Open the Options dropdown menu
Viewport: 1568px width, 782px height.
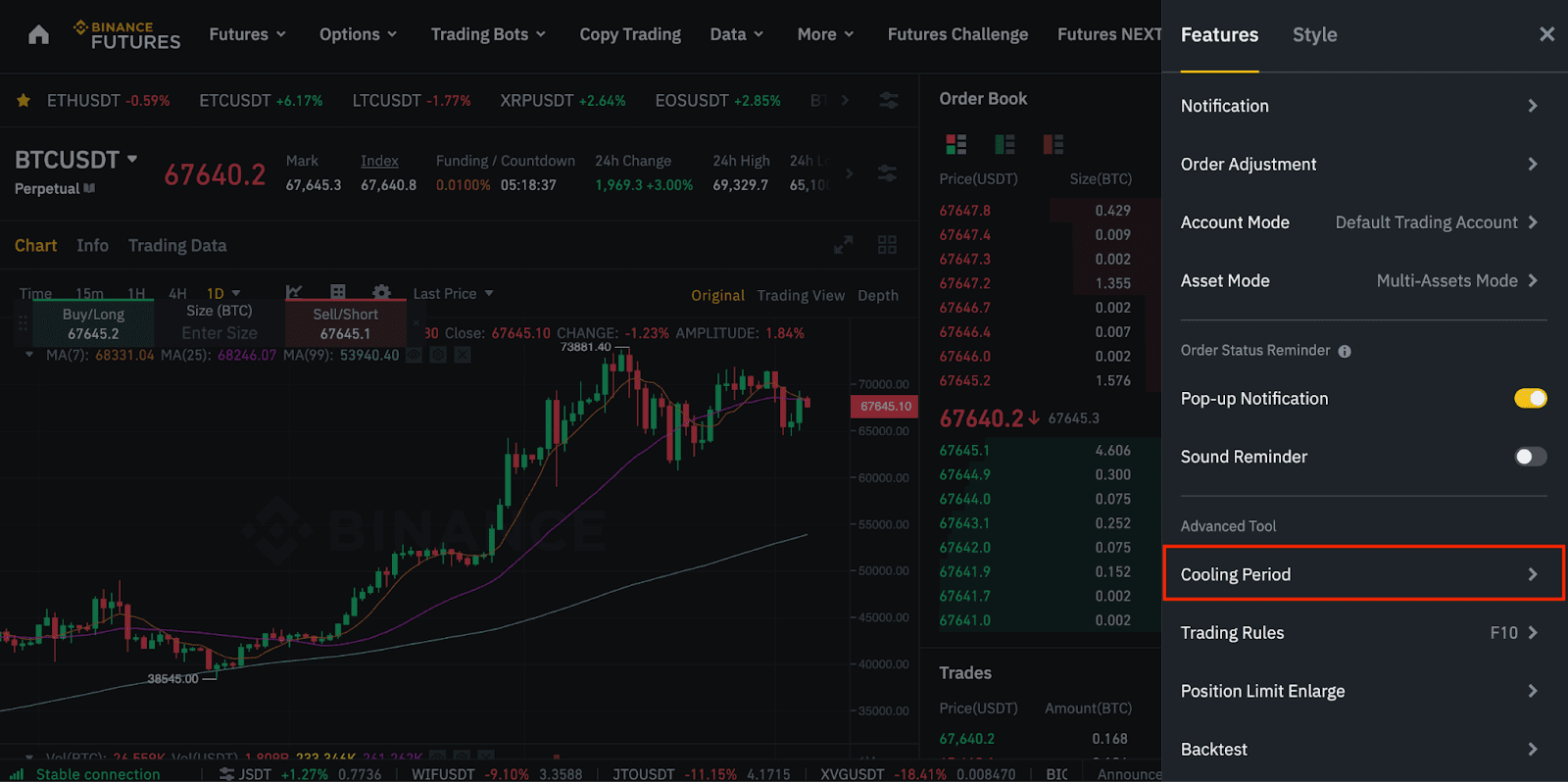359,34
